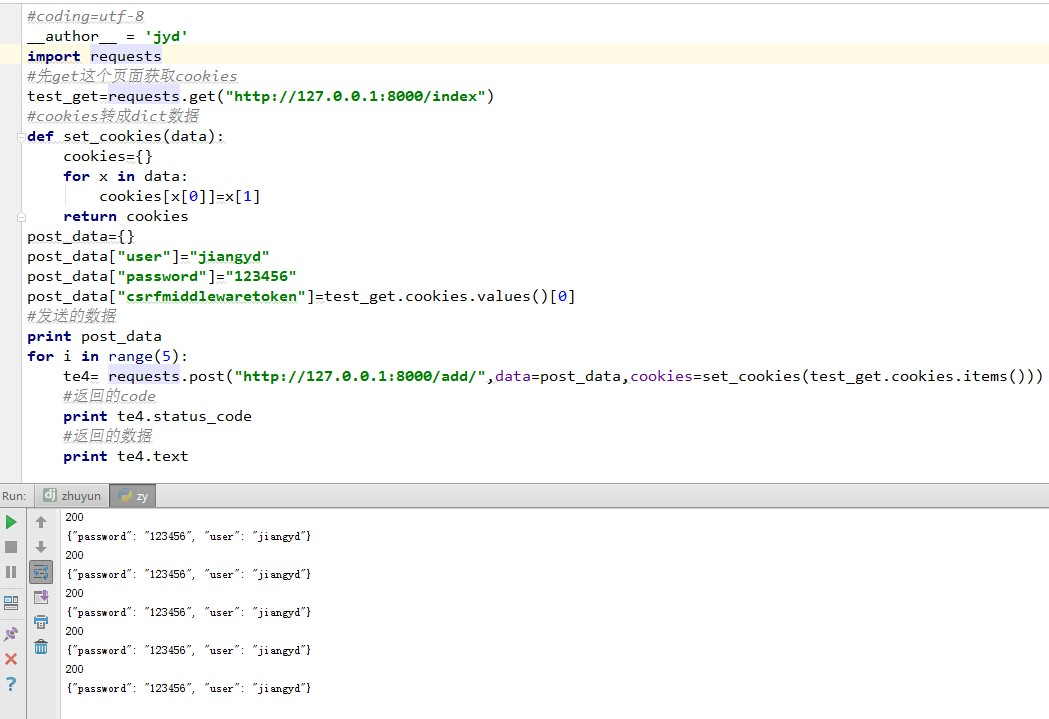Screen dimensions: 1049x719
Task: Switch to the zhuyun run tab
Action: 72,496
